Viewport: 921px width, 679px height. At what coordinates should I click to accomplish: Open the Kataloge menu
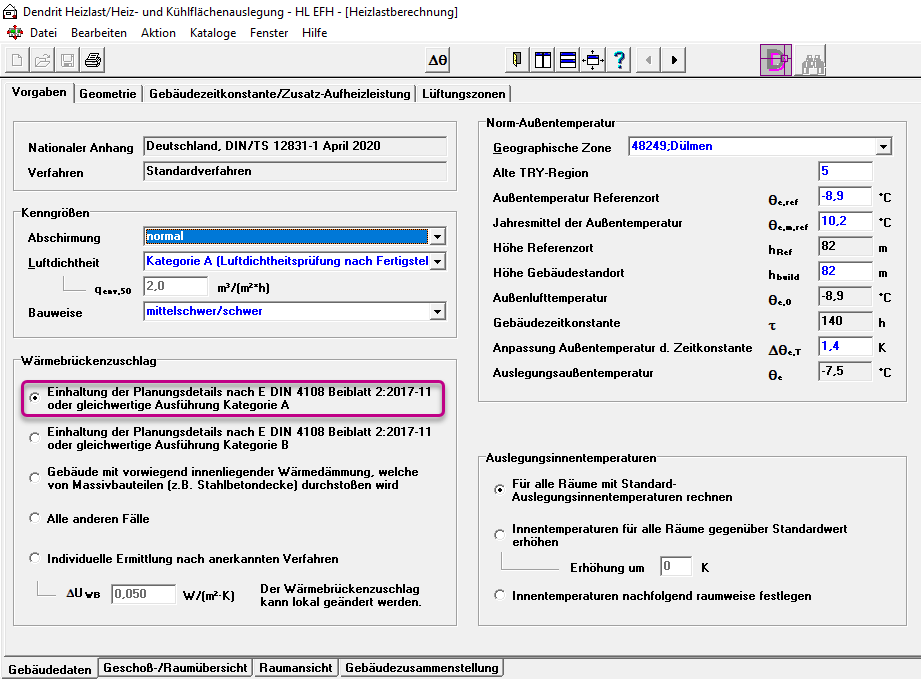point(213,33)
